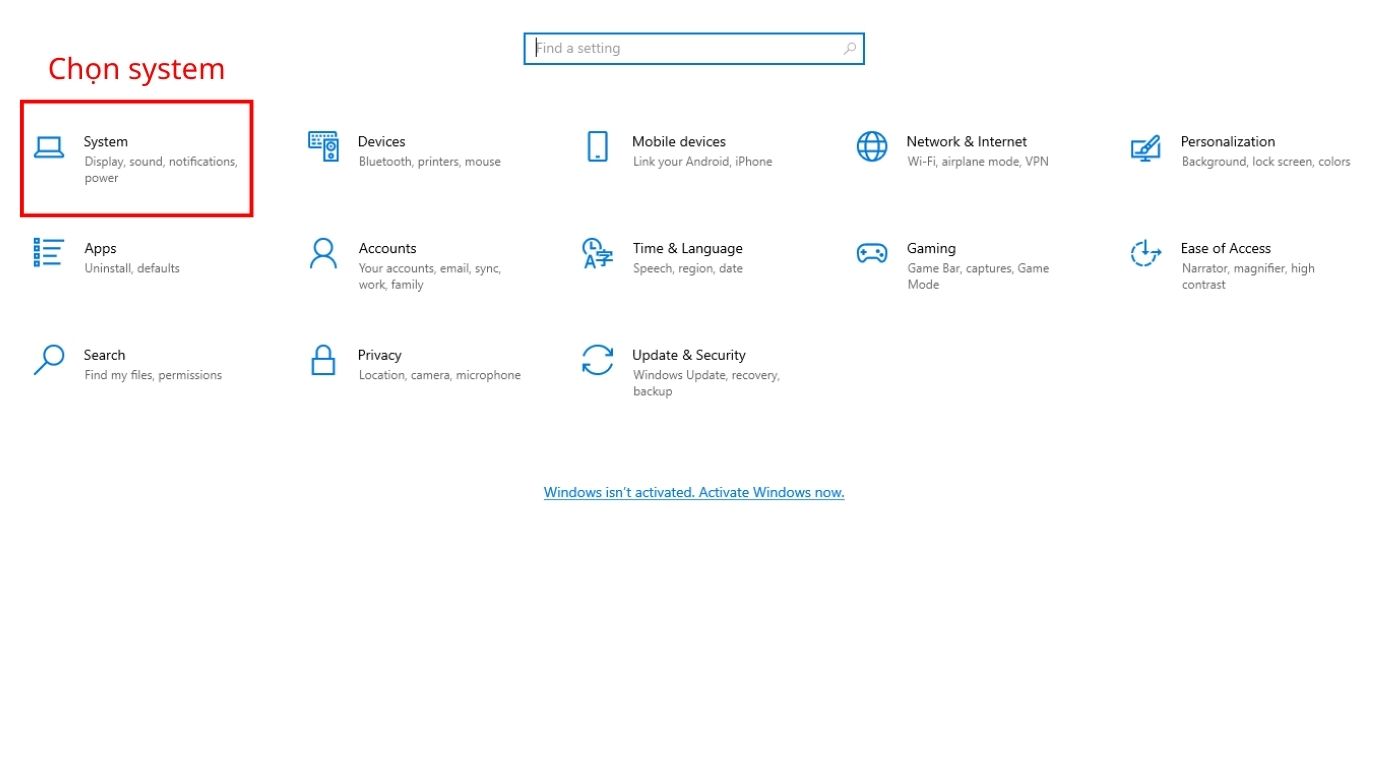Open the Apps category title
This screenshot has height=768, width=1376.
[100, 248]
